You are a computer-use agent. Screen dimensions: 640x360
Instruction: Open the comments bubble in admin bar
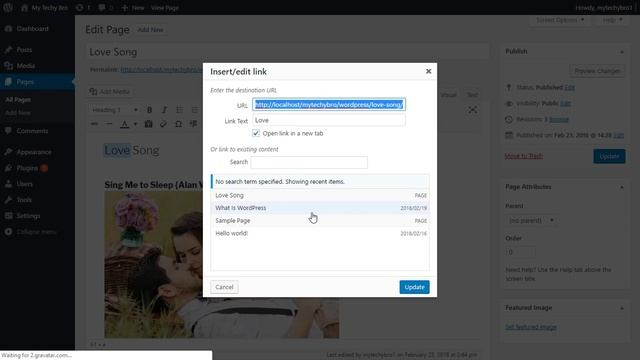[x=105, y=7]
